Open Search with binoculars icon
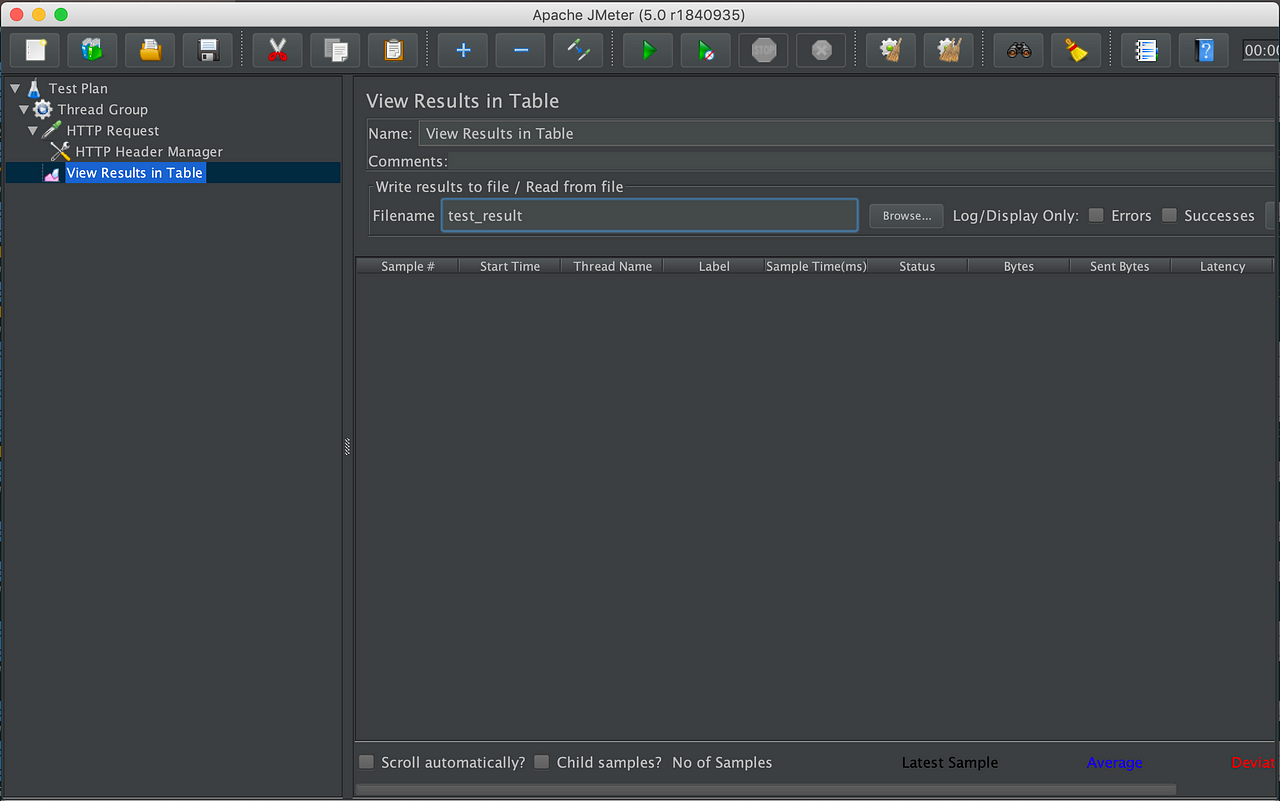Viewport: 1280px width, 801px height. [x=1019, y=49]
